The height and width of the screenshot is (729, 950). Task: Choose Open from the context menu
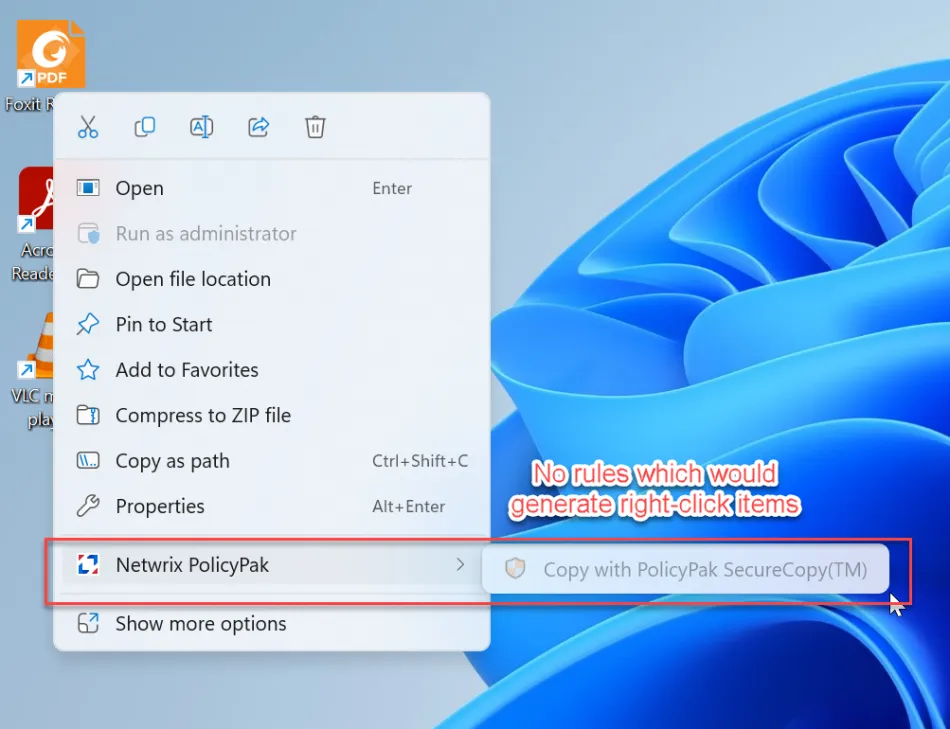tap(272, 188)
